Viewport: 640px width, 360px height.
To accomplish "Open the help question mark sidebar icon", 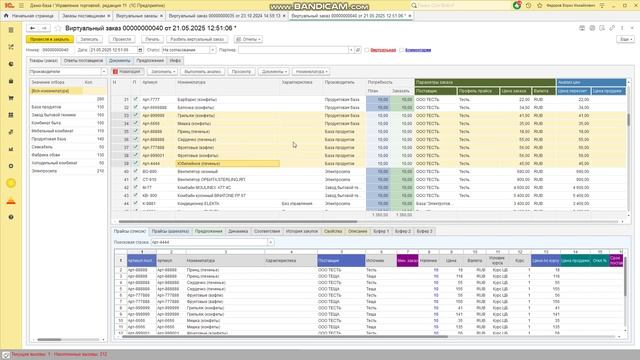I will pyautogui.click(x=11, y=217).
